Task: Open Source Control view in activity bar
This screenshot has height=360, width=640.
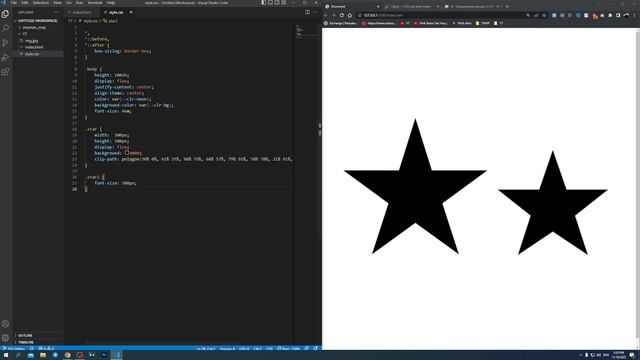Action: click(5, 42)
